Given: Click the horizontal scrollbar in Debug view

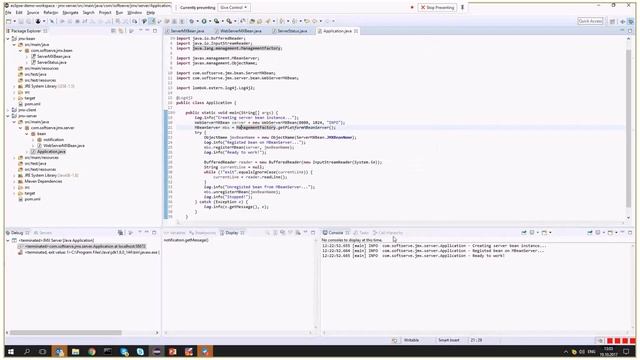Looking at the screenshot, I should tap(65, 333).
